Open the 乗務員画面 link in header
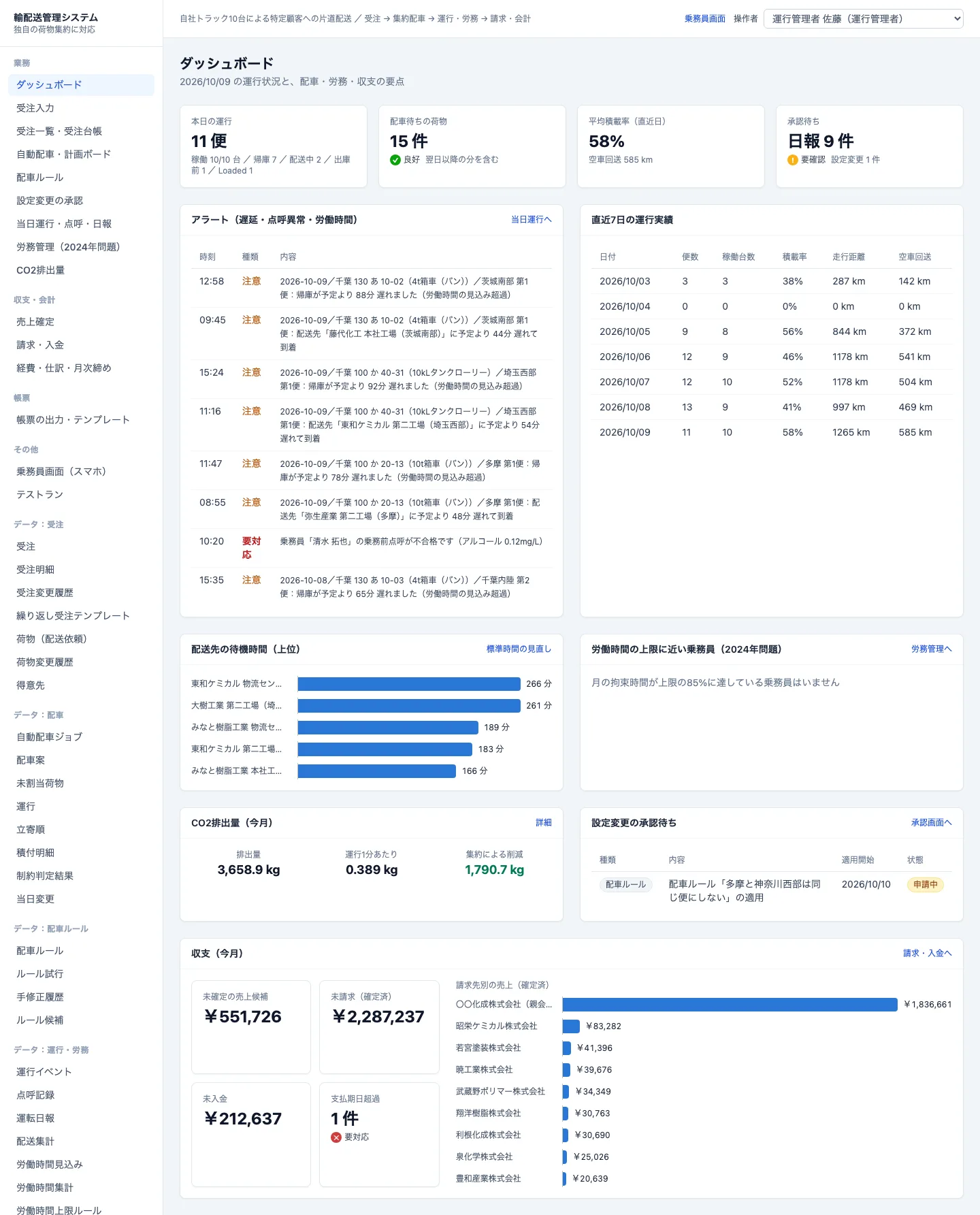 (x=705, y=18)
